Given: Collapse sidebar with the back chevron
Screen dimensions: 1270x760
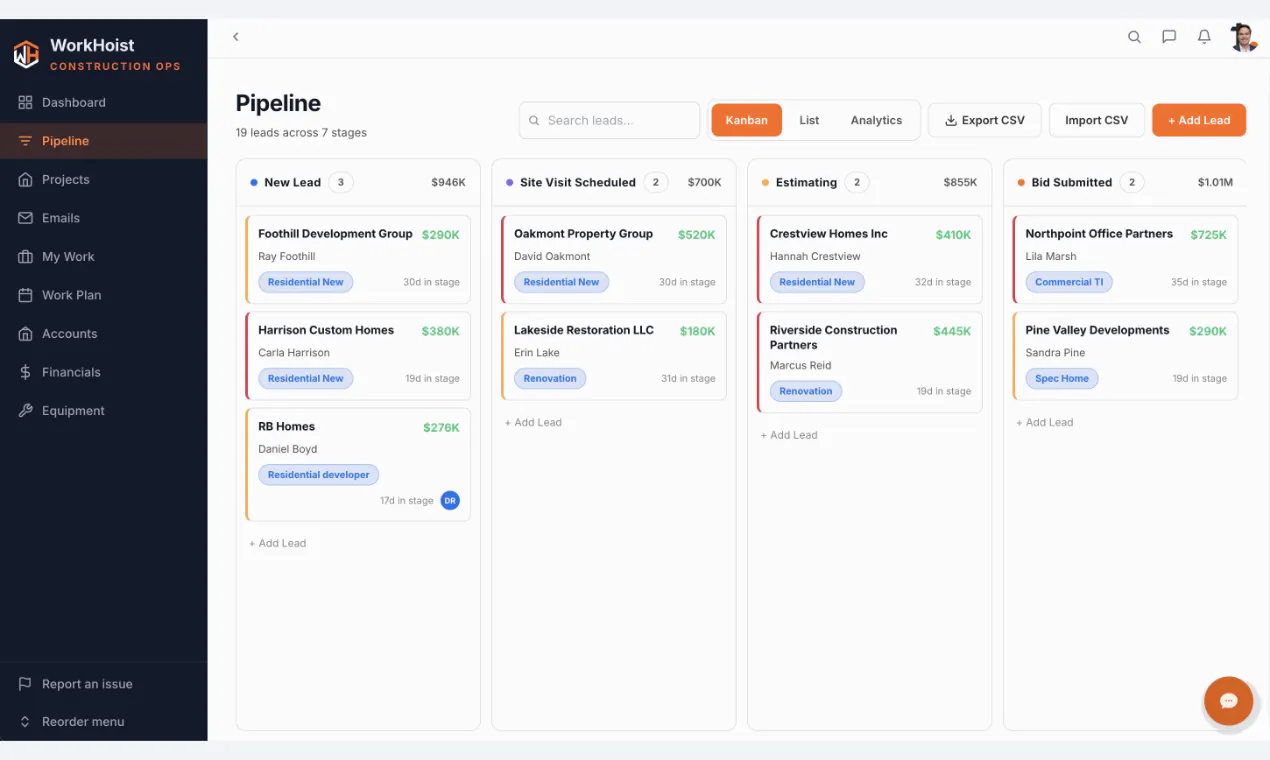Looking at the screenshot, I should tap(236, 37).
